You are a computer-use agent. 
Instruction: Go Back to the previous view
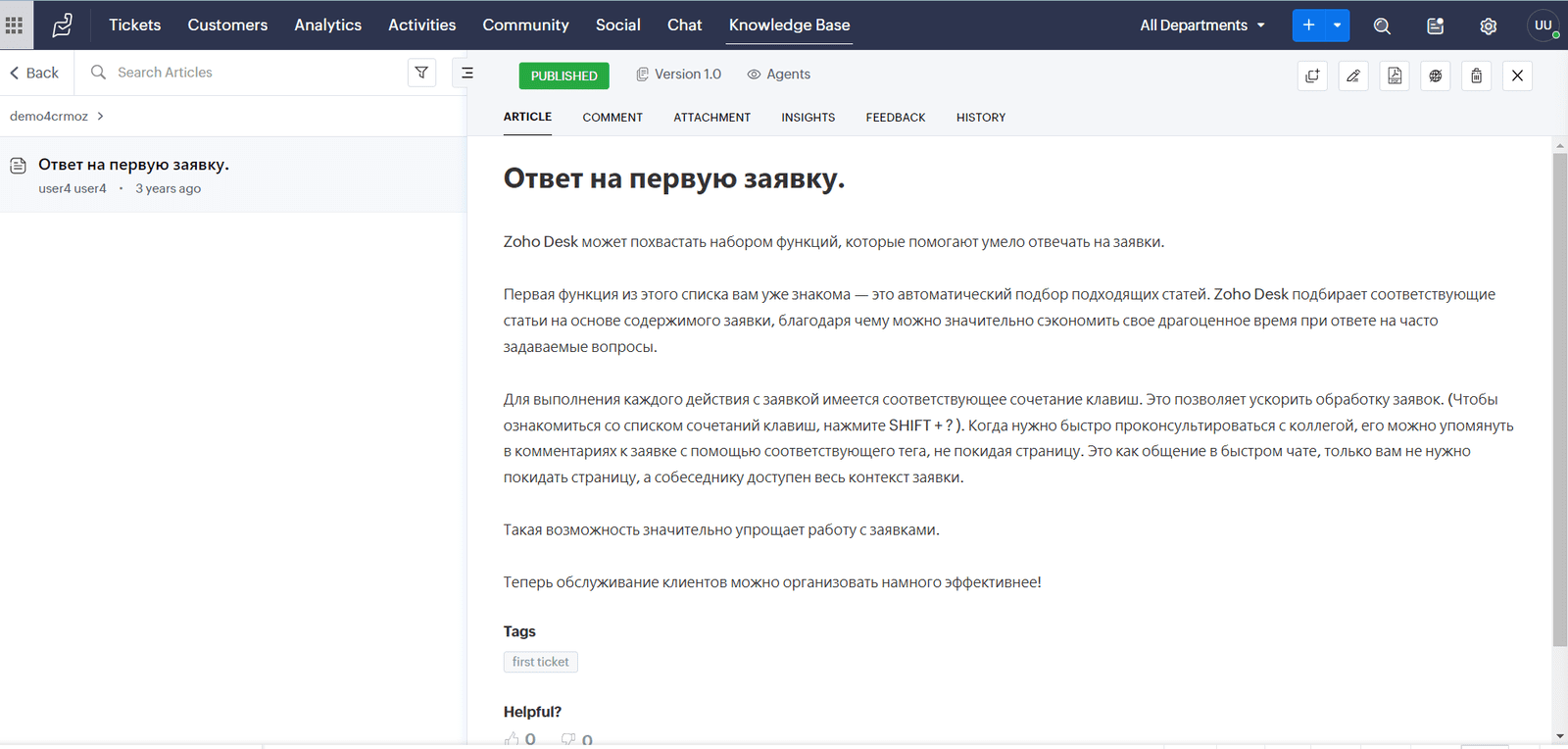(34, 73)
